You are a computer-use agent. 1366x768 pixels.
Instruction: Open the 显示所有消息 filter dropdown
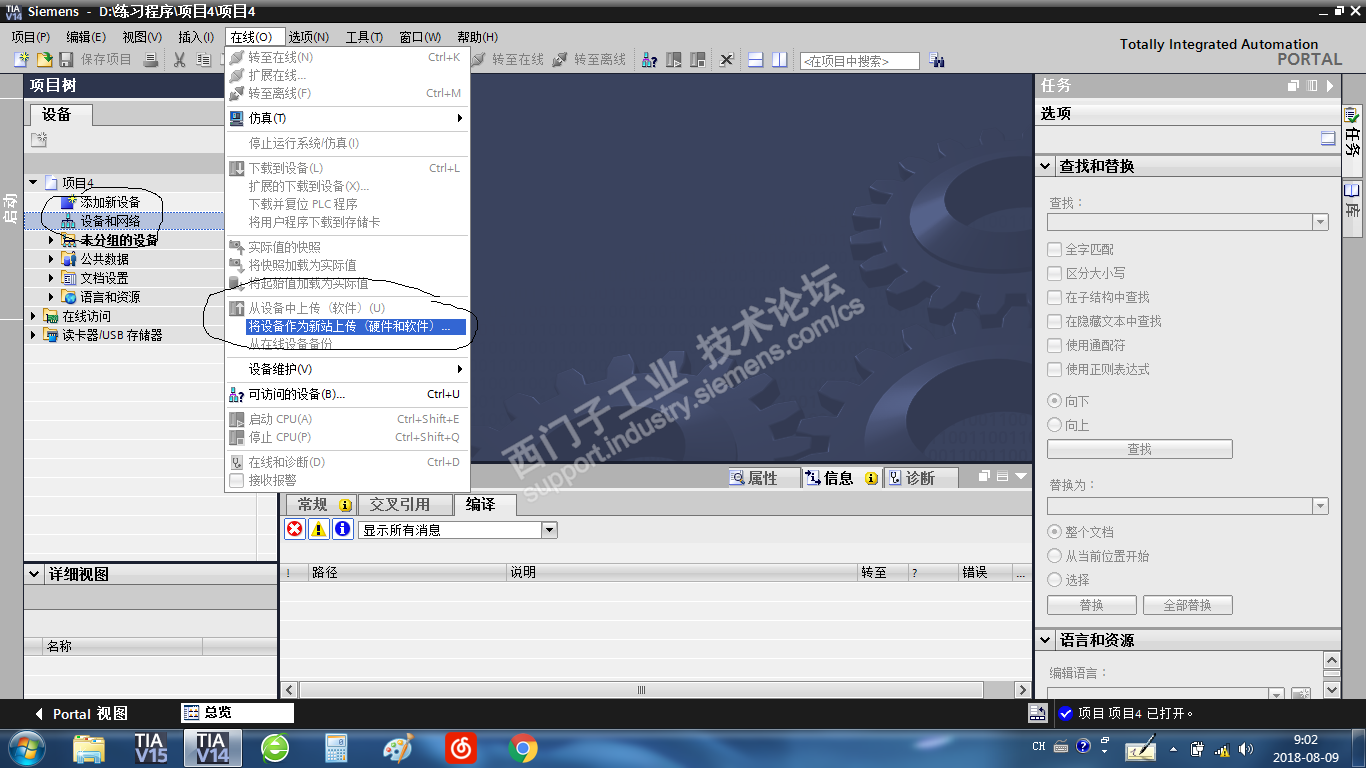pyautogui.click(x=549, y=530)
